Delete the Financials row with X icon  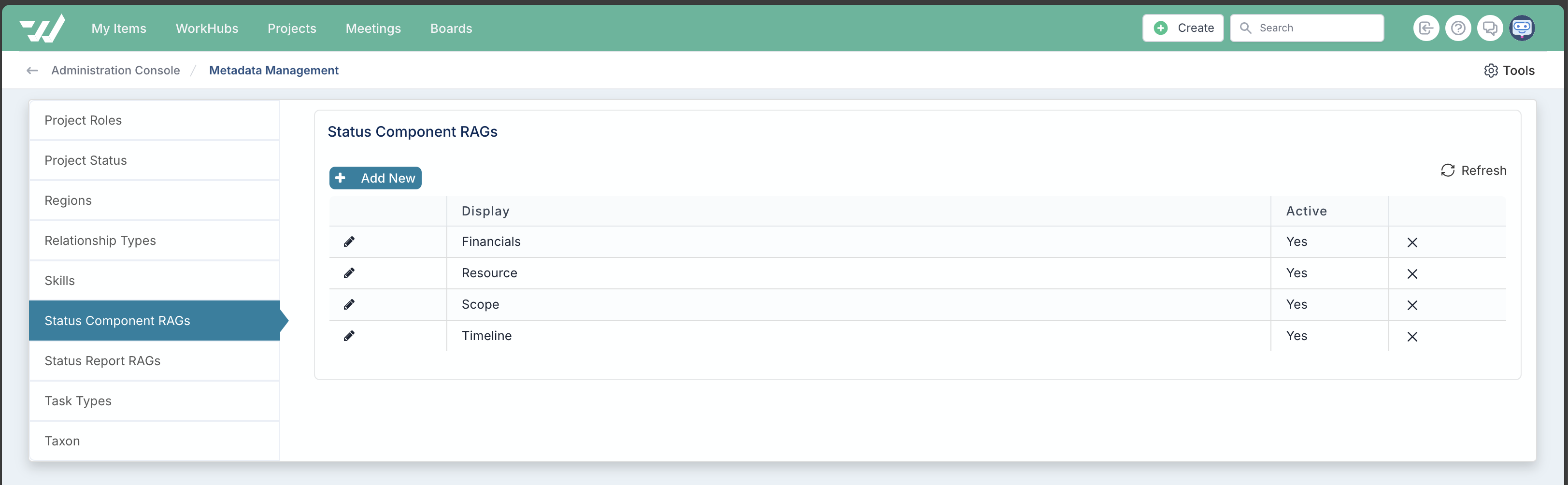point(1412,242)
